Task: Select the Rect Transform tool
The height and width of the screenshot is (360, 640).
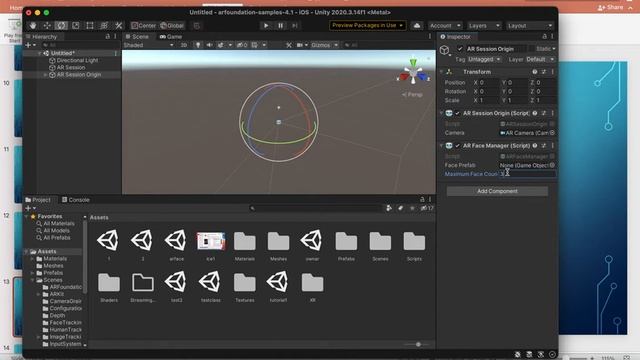Action: click(x=90, y=25)
